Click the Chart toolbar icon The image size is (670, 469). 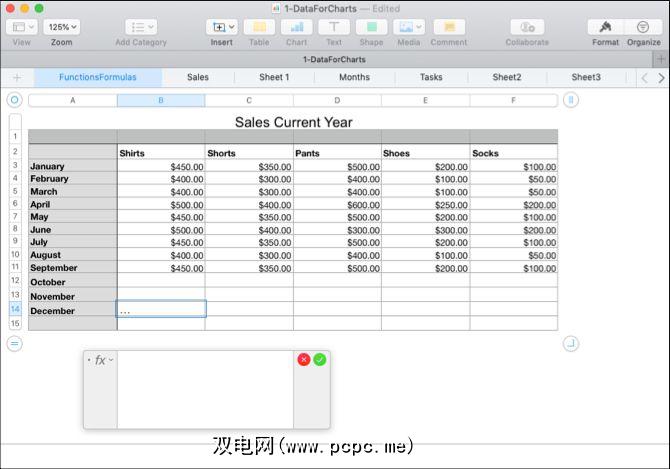pyautogui.click(x=296, y=27)
